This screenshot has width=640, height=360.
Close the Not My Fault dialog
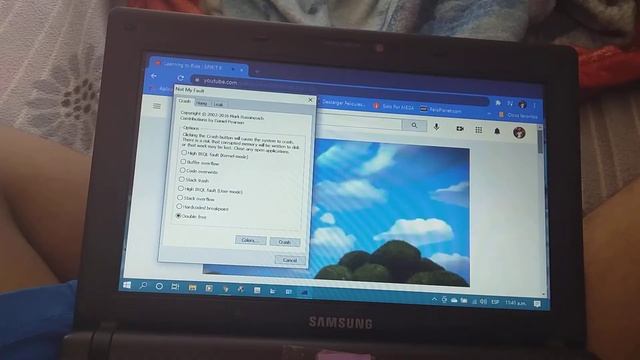click(x=310, y=100)
